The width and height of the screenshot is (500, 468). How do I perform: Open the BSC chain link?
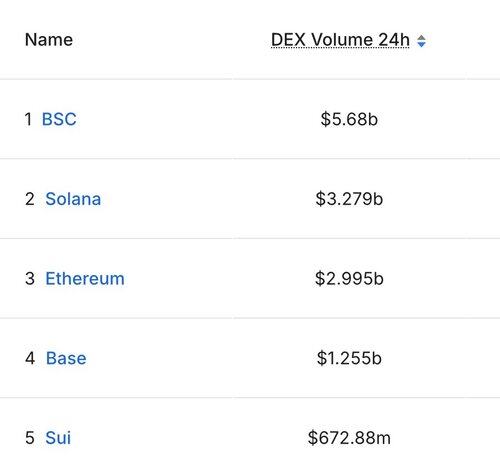[59, 119]
